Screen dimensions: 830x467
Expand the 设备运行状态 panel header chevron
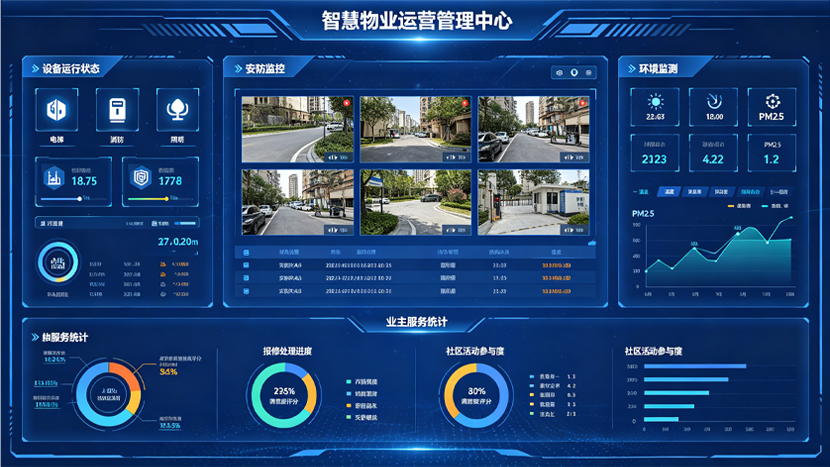[x=33, y=69]
